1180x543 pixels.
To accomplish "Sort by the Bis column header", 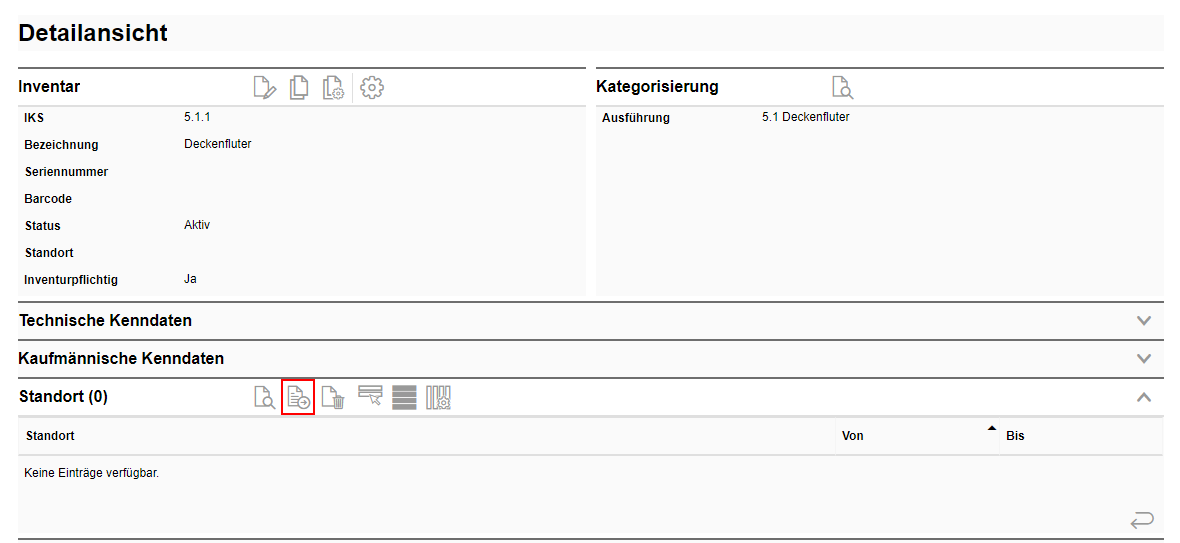I will pos(1081,436).
